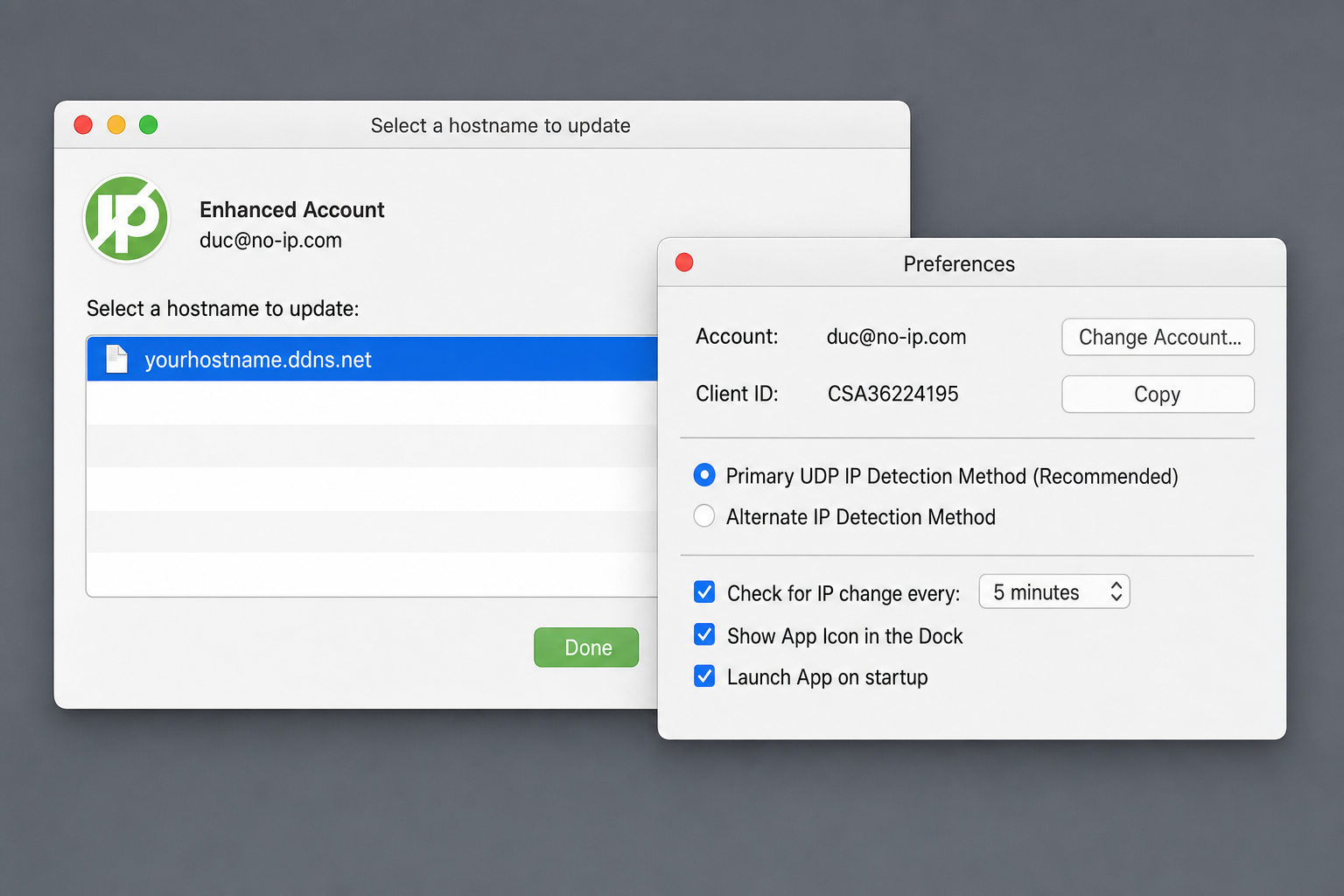
Task: Select Primary UDP IP Detection Method
Action: (x=704, y=475)
